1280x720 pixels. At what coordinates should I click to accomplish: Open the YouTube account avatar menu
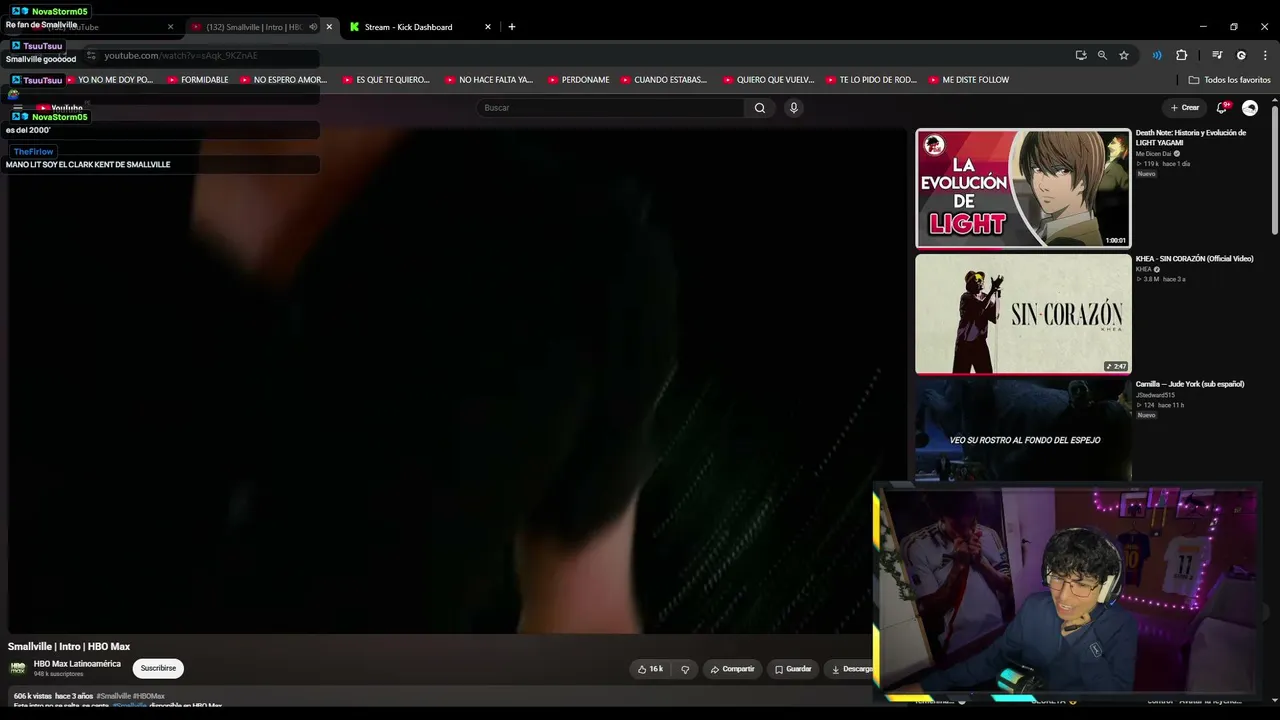tap(1250, 108)
